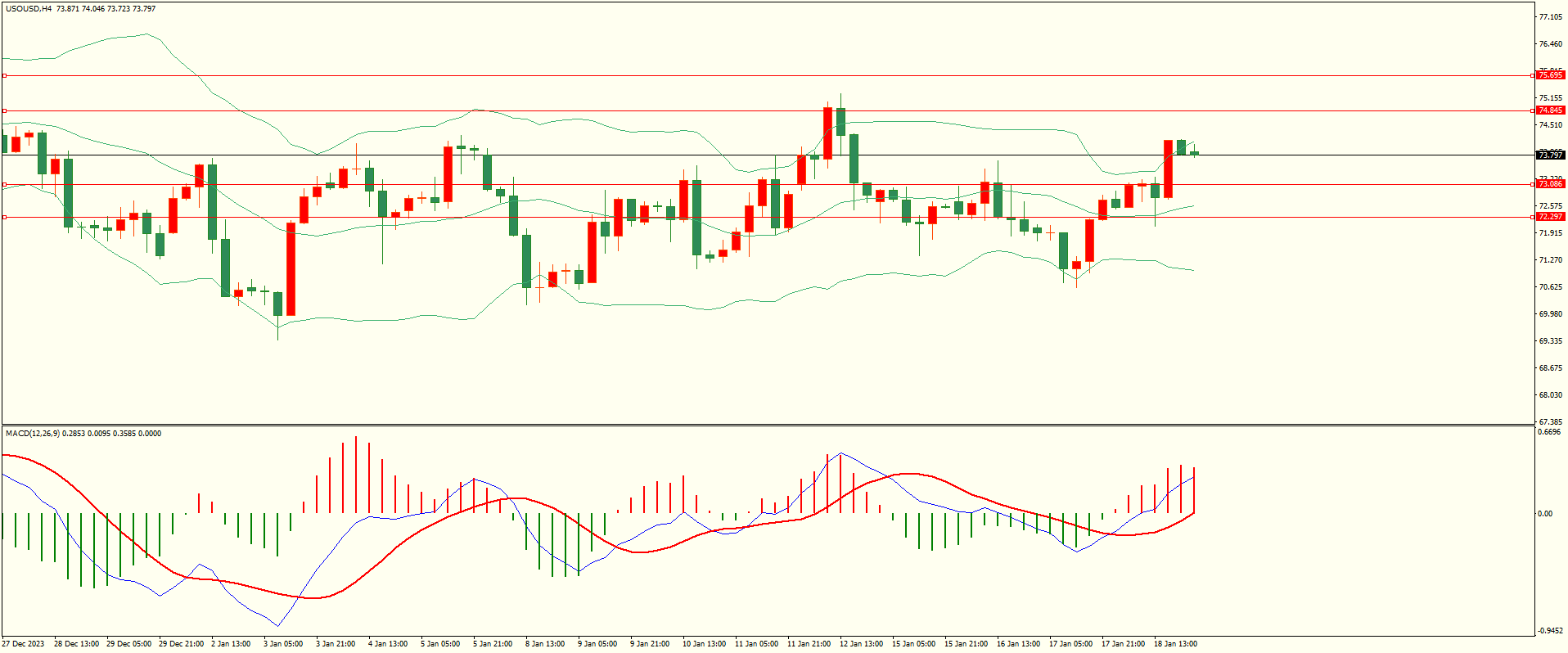Click left handle of 72.297 horizontal line
Image resolution: width=1568 pixels, height=653 pixels.
click(5, 217)
